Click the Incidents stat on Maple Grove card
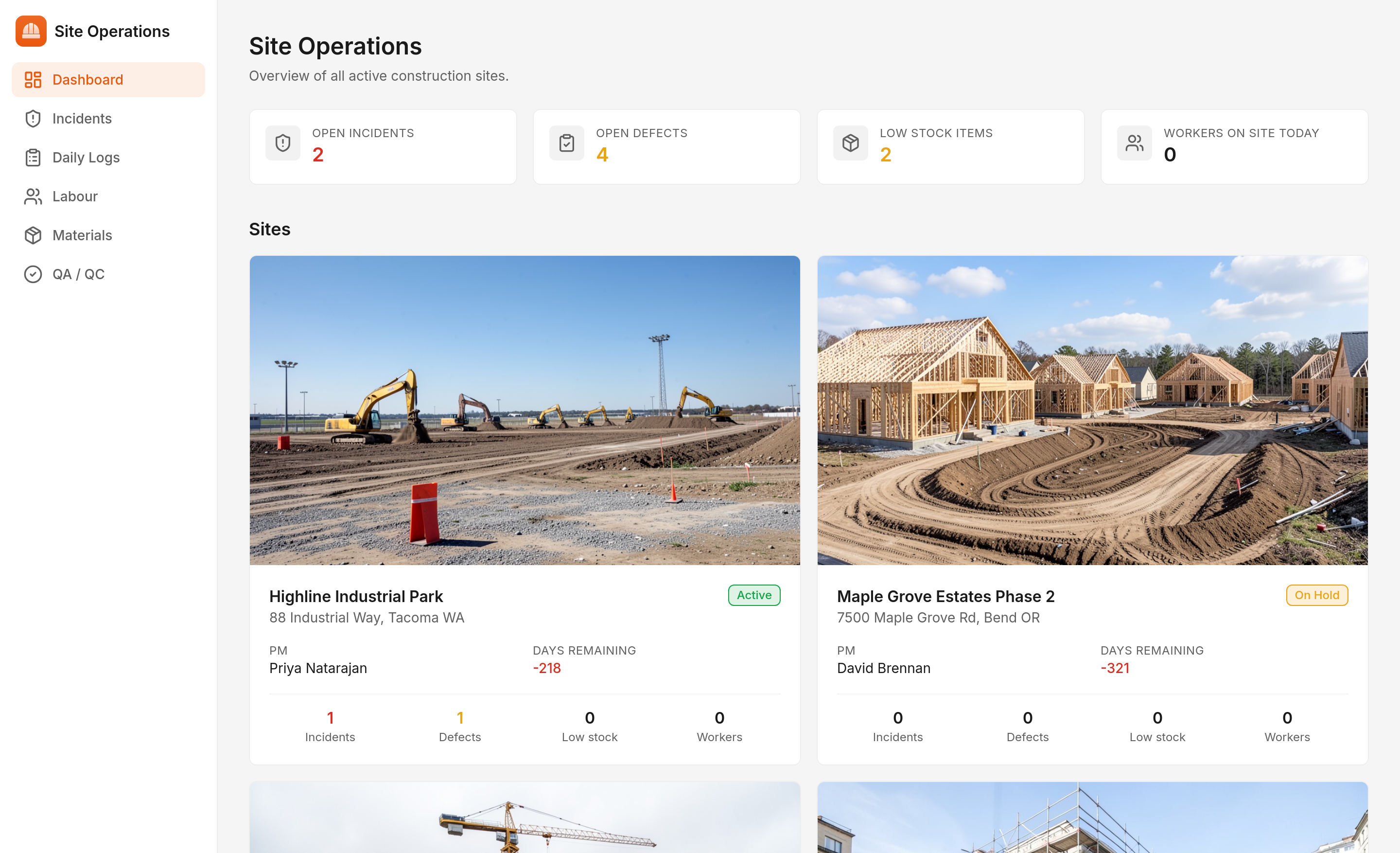Screen dimensions: 1400x853 898,726
